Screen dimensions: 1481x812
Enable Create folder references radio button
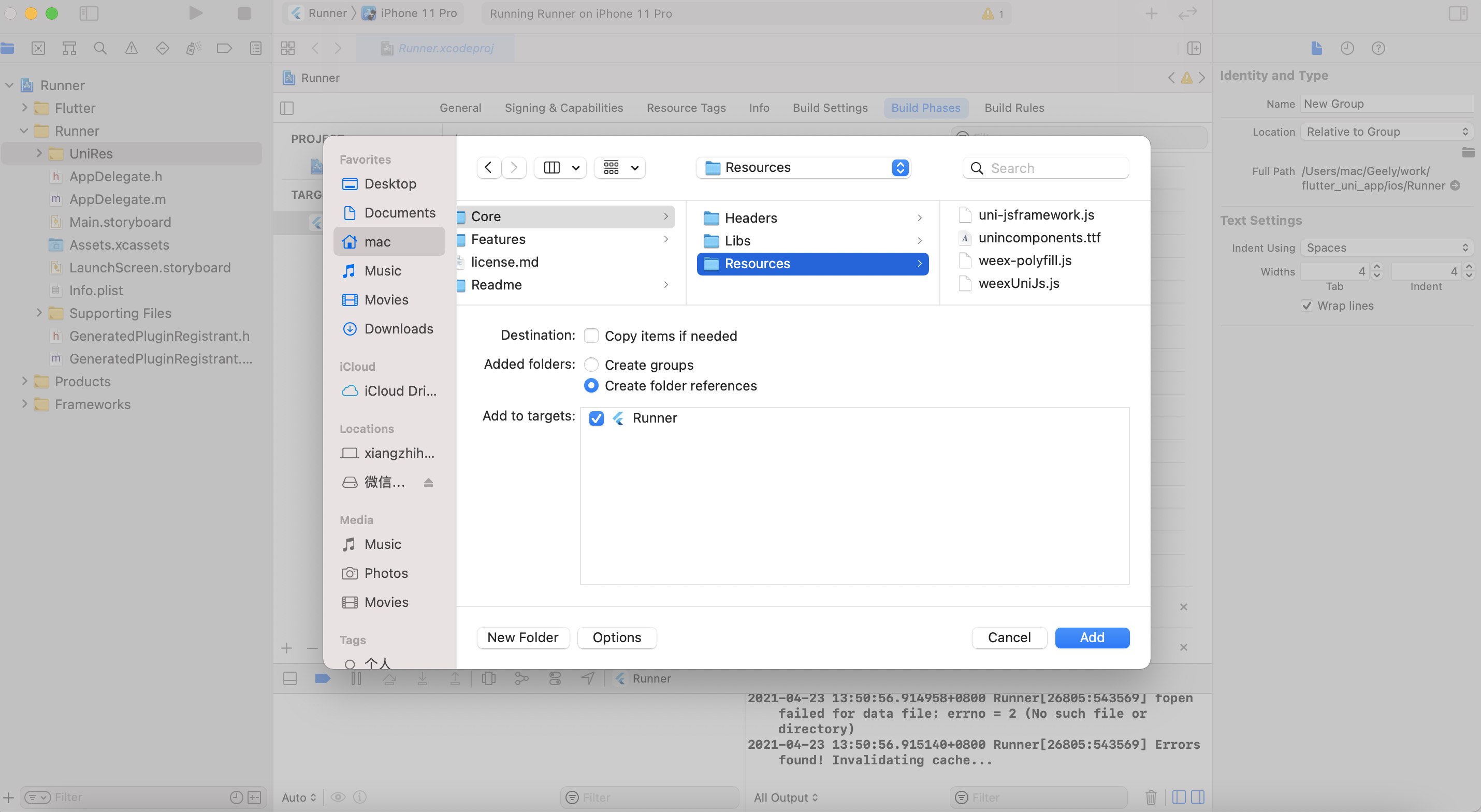(x=591, y=385)
